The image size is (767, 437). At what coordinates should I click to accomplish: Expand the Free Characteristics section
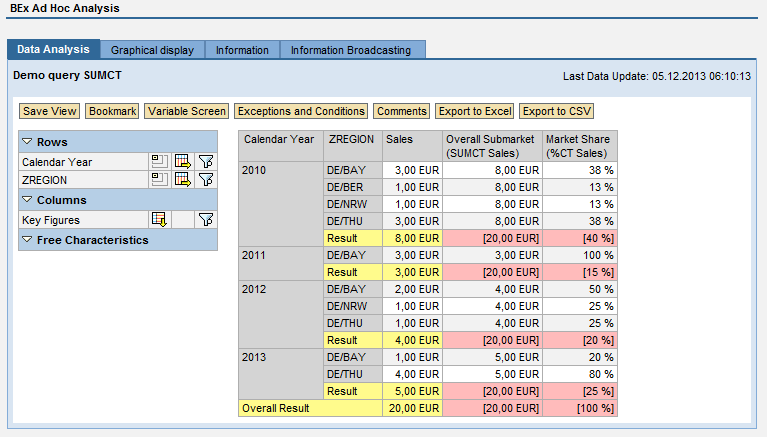[x=27, y=240]
